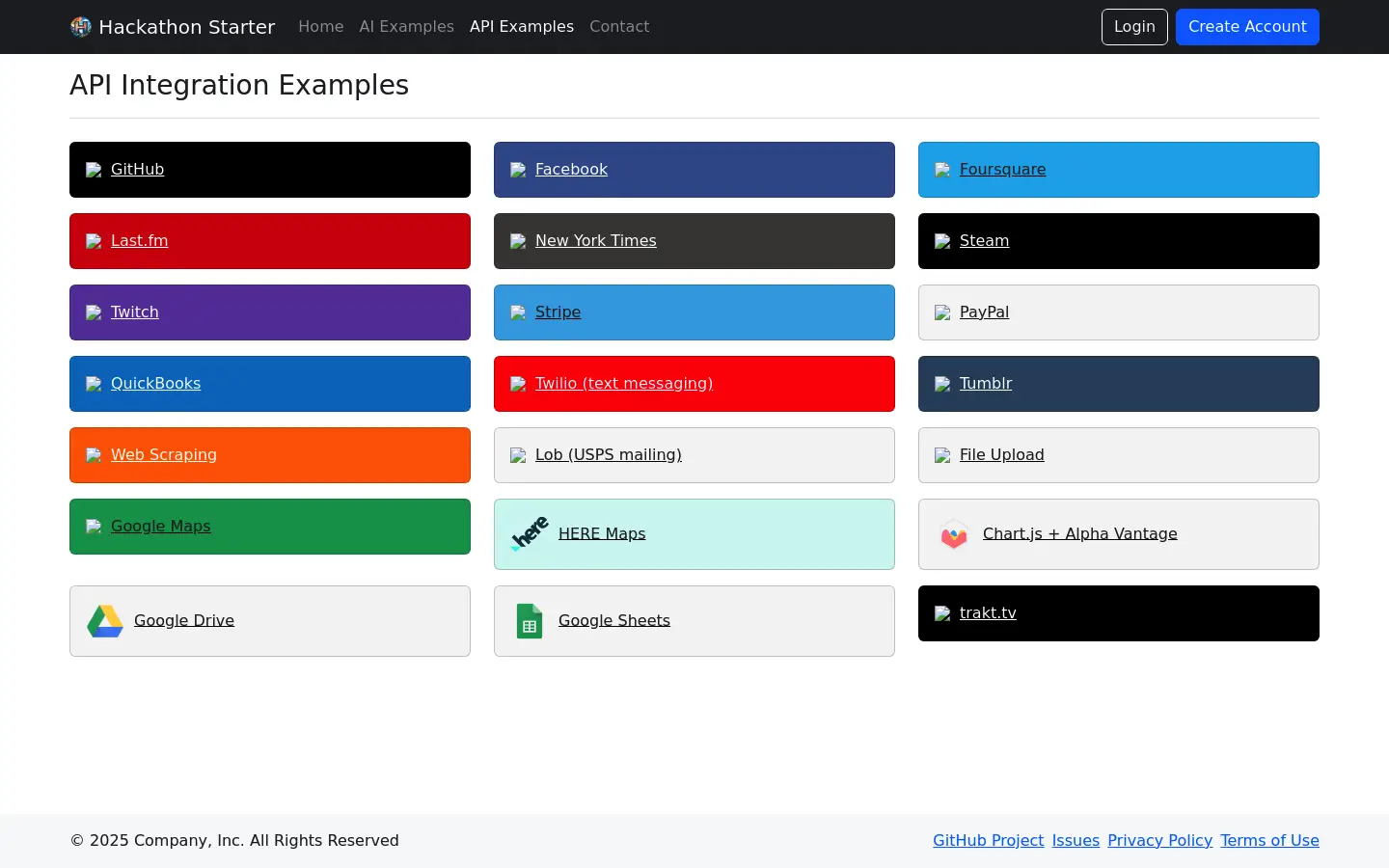This screenshot has width=1389, height=868.
Task: Open the Google Drive example link
Action: point(184,621)
